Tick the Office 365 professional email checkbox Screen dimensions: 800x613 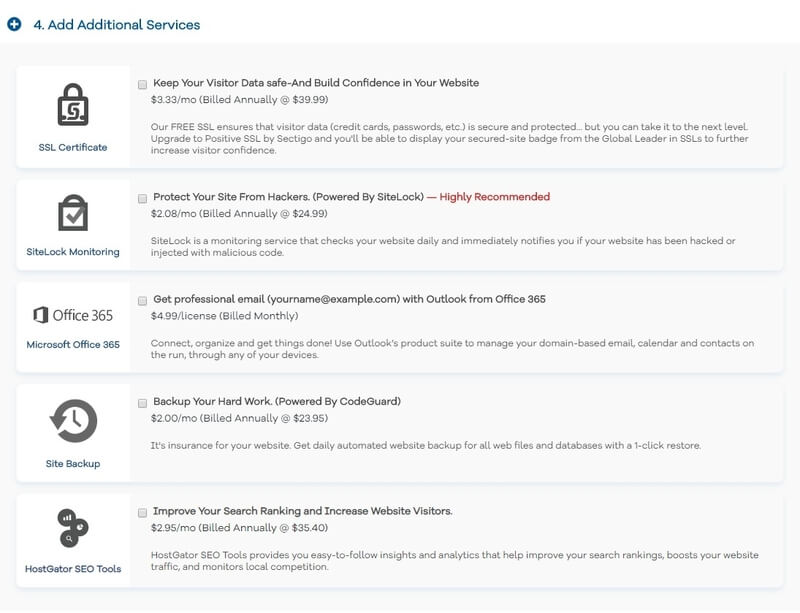coord(142,301)
